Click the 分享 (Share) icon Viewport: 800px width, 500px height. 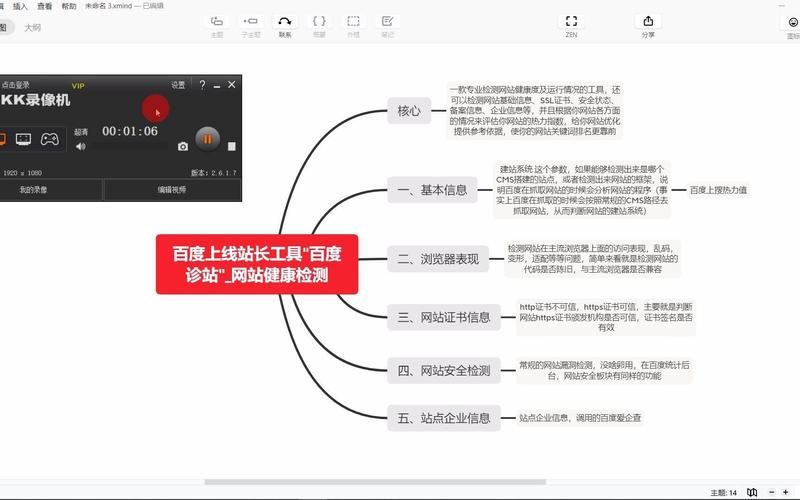[x=648, y=21]
